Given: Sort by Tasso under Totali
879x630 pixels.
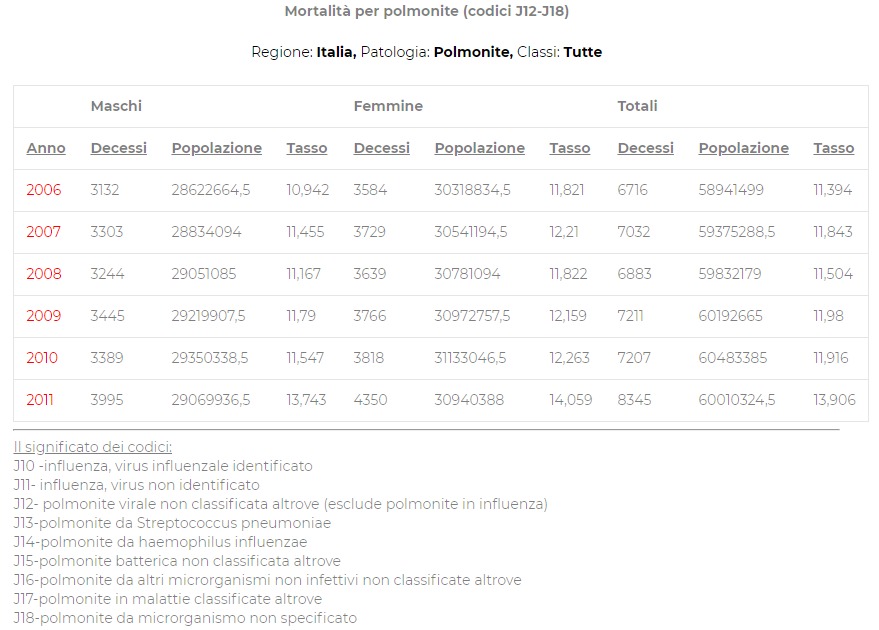Looking at the screenshot, I should [833, 148].
